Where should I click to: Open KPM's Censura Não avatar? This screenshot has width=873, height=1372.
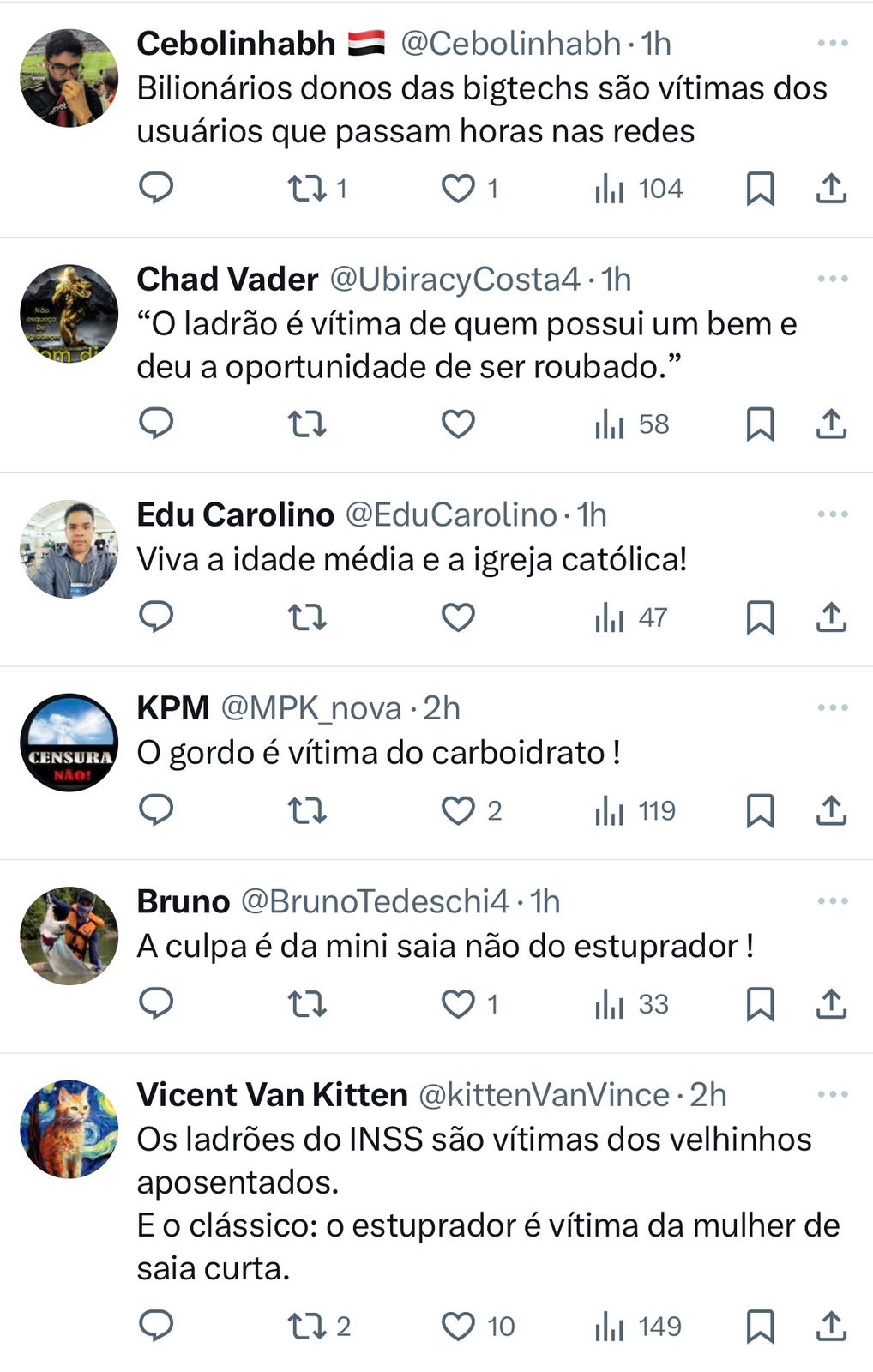tap(69, 743)
